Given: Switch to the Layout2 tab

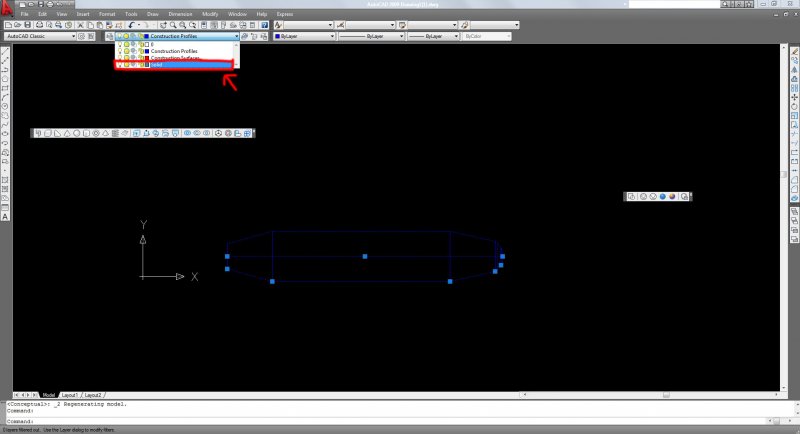Looking at the screenshot, I should pyautogui.click(x=93, y=395).
